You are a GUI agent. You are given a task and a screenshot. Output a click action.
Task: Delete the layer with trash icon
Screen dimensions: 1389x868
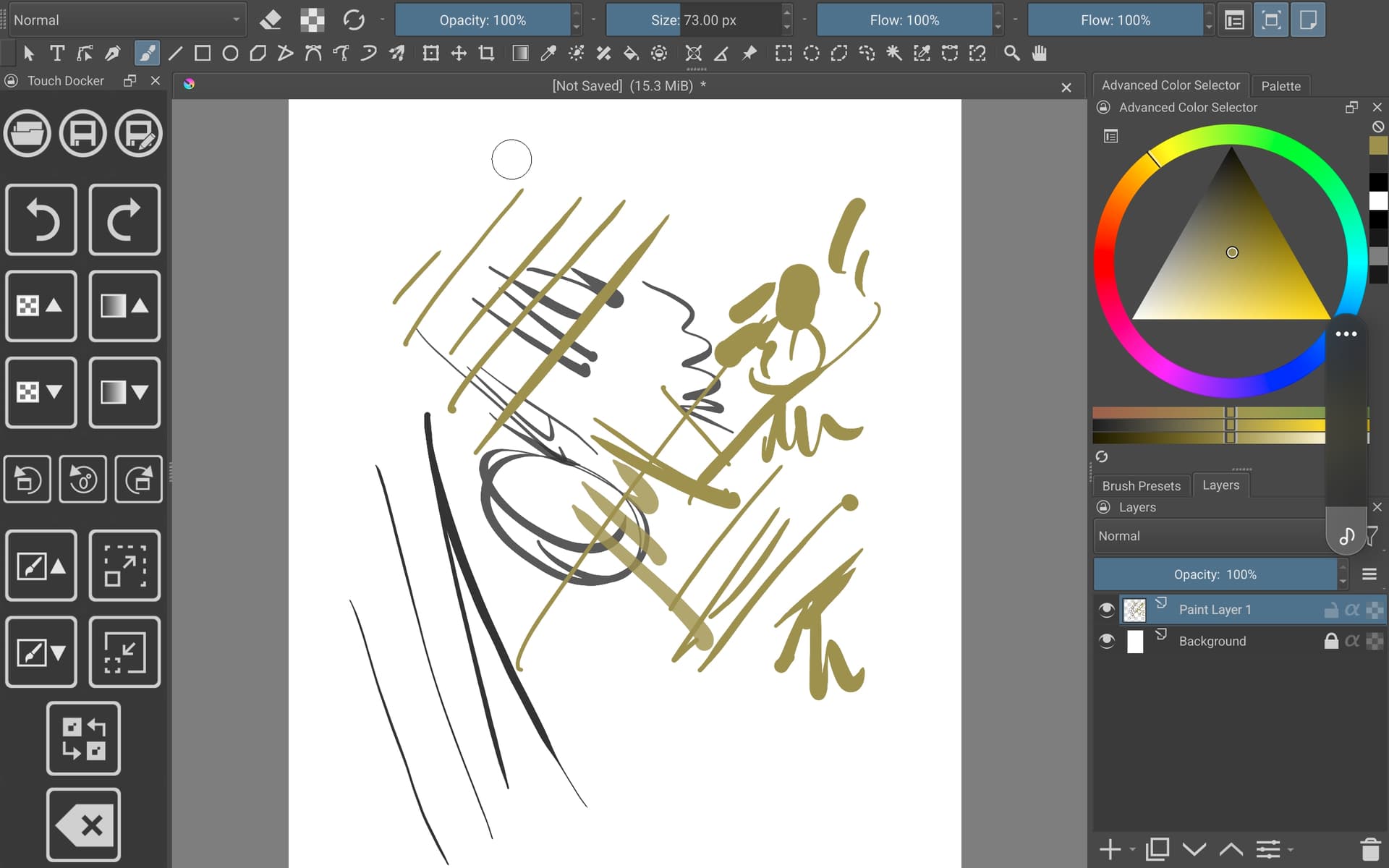[x=1369, y=848]
